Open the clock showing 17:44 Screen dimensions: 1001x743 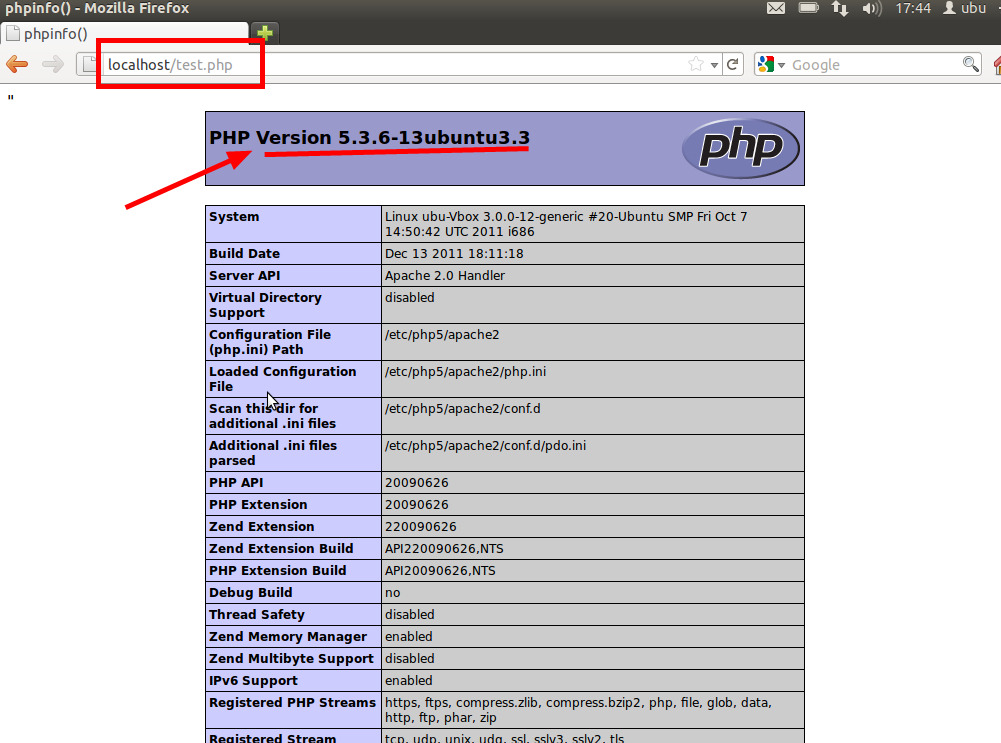click(913, 8)
